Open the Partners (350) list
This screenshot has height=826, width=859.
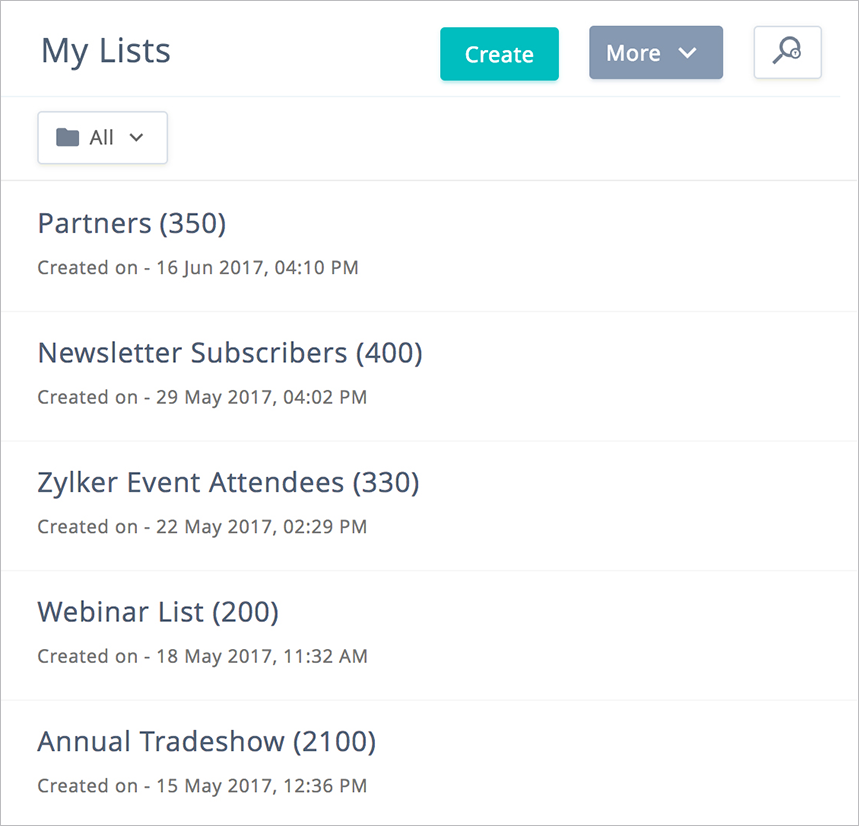click(132, 223)
